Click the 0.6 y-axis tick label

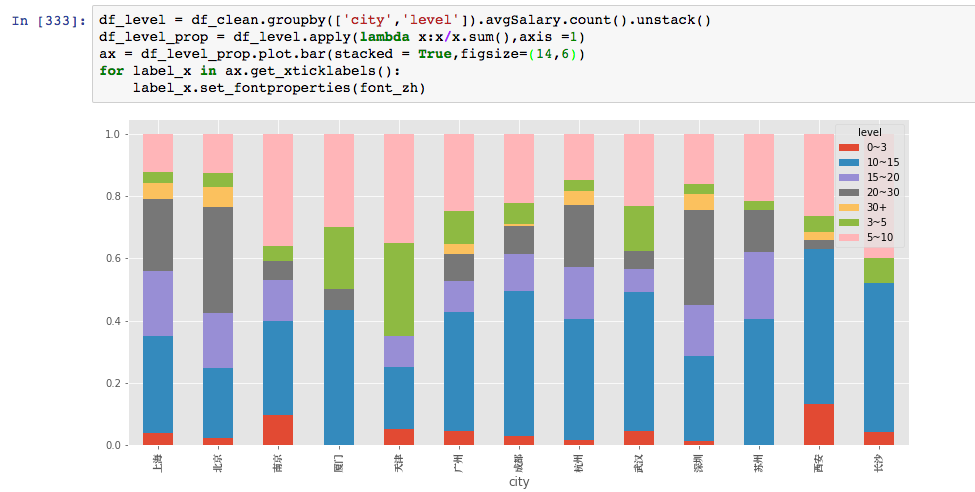113,259
